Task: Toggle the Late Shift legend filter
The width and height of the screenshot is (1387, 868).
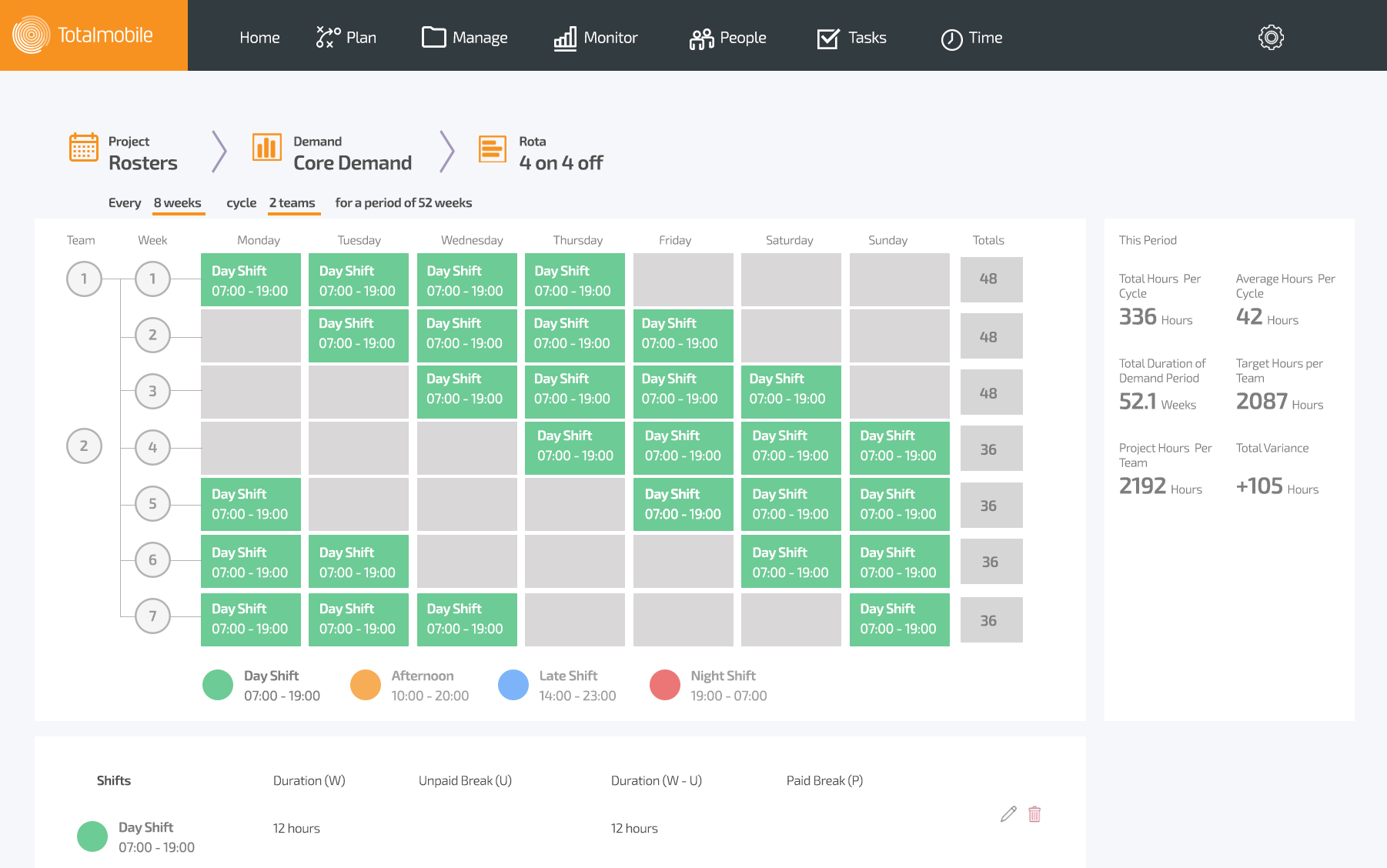Action: pyautogui.click(x=513, y=684)
